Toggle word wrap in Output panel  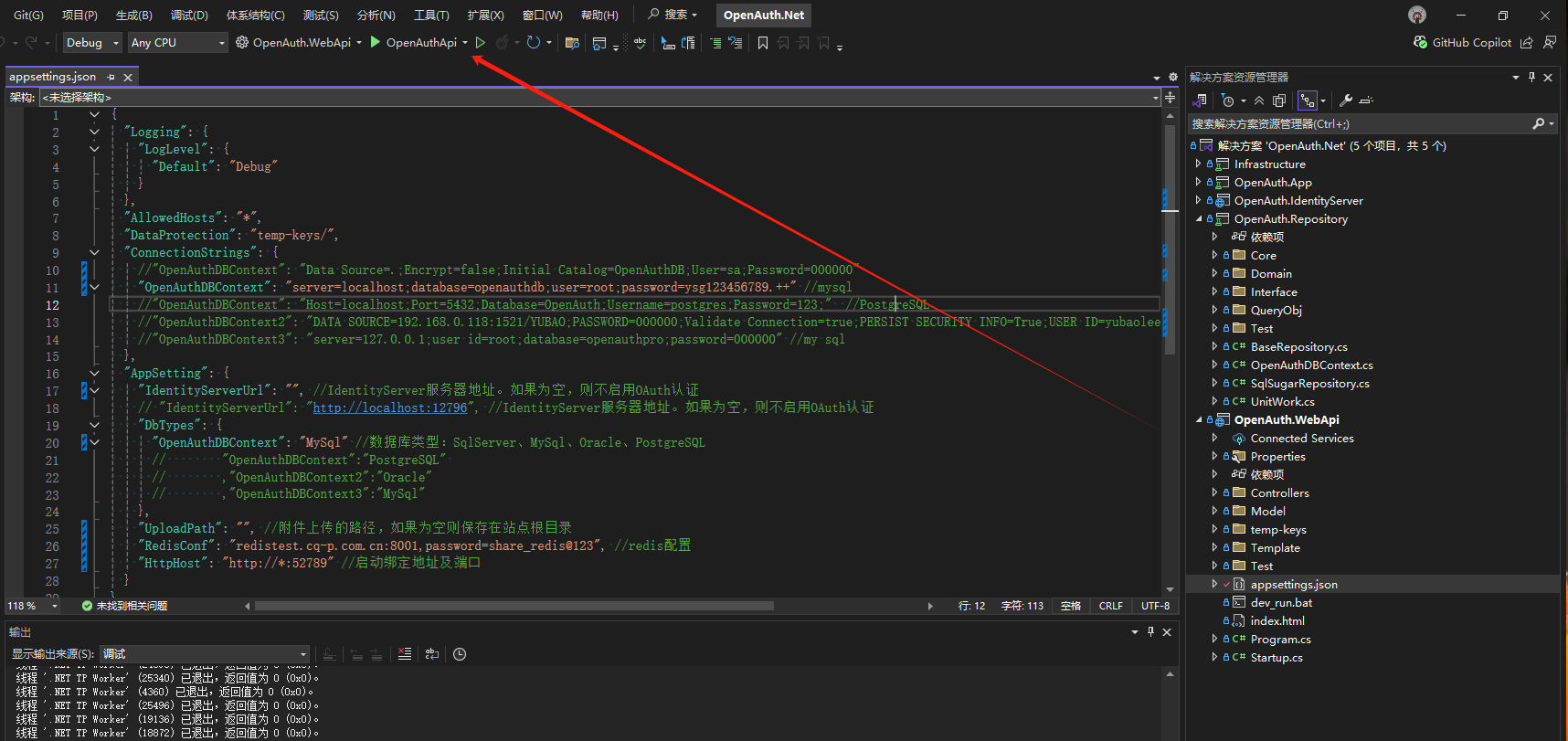[432, 654]
